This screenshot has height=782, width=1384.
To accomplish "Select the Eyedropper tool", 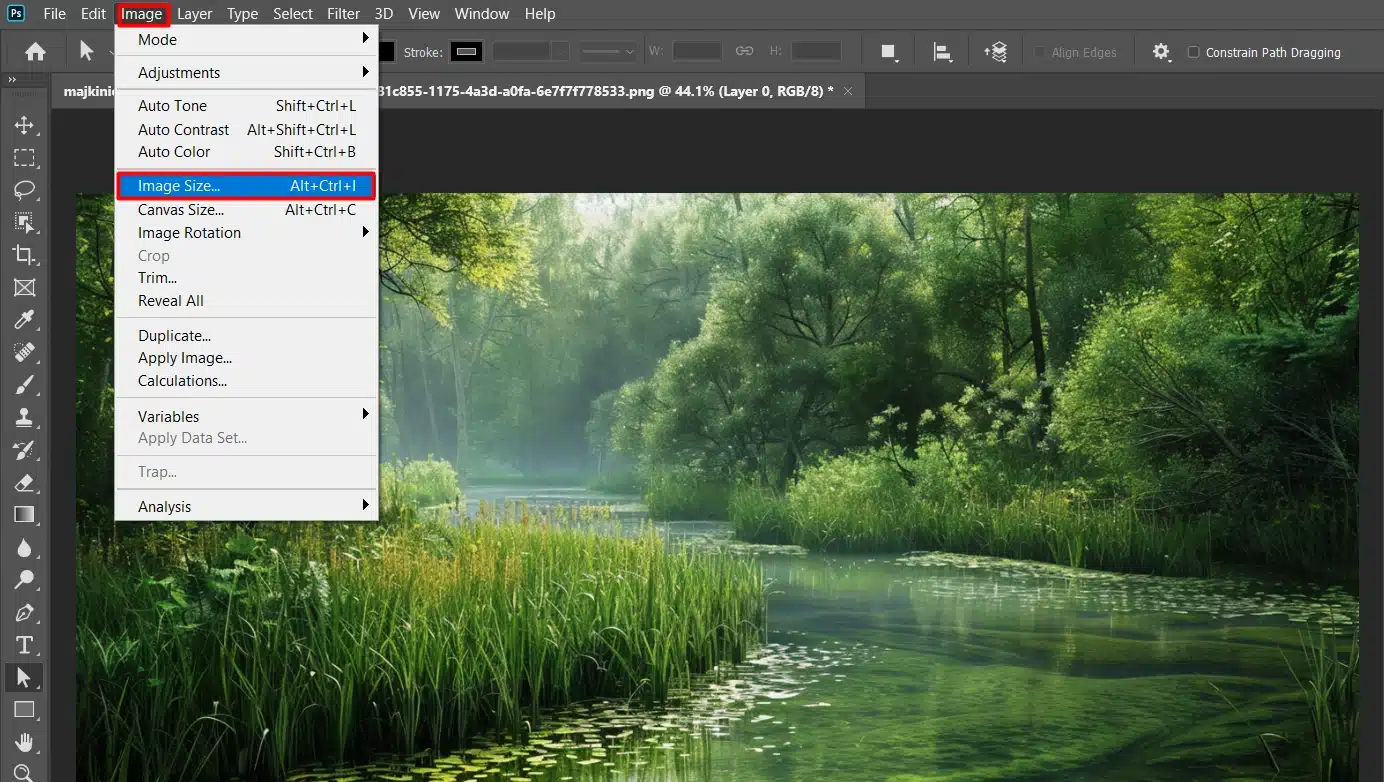I will point(24,320).
